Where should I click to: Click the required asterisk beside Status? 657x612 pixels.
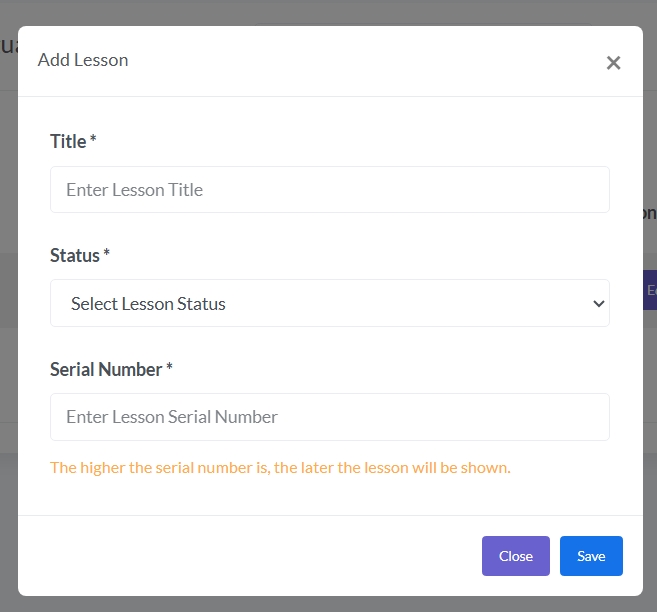106,256
